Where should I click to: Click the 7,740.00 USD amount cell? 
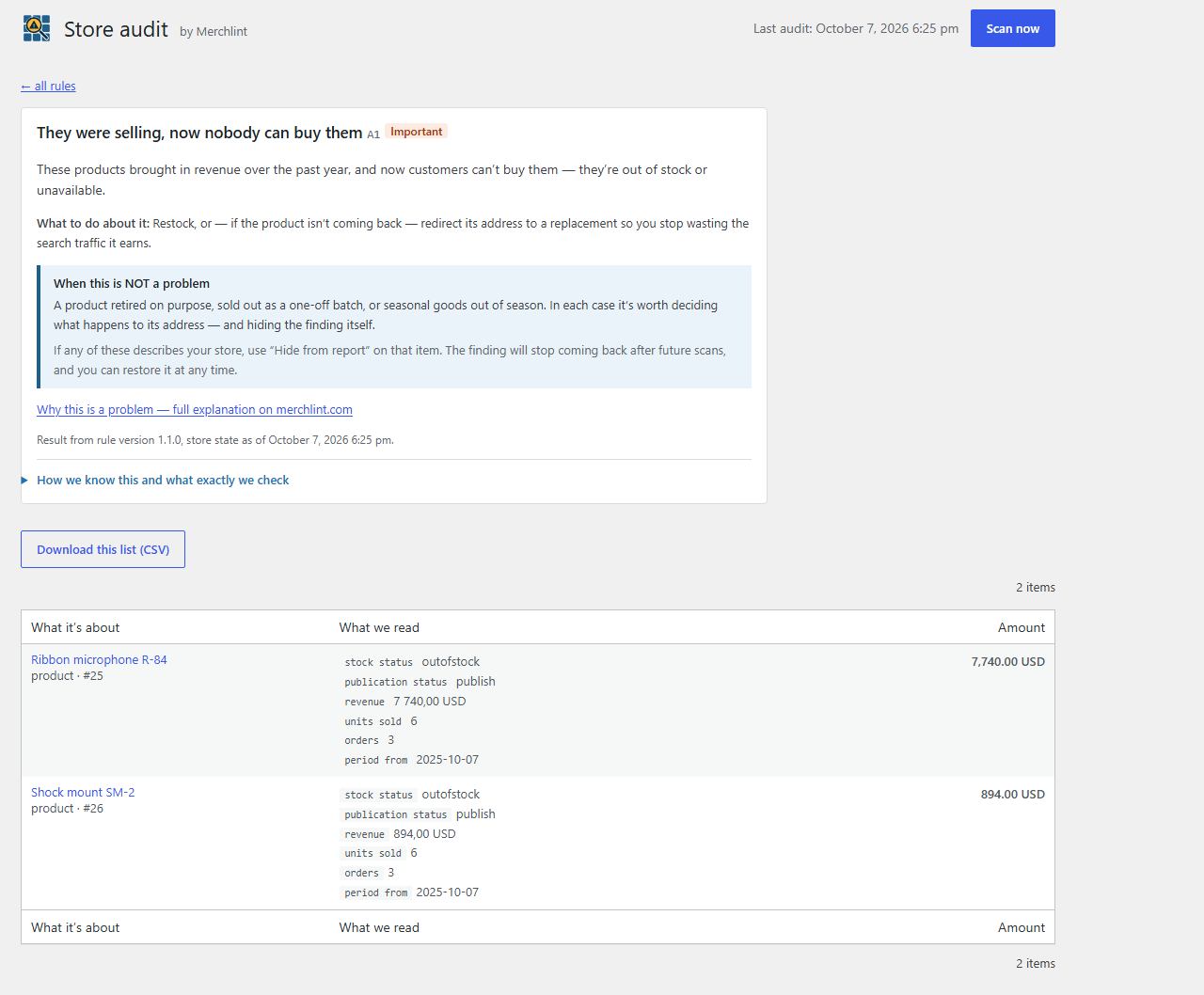coord(1007,661)
